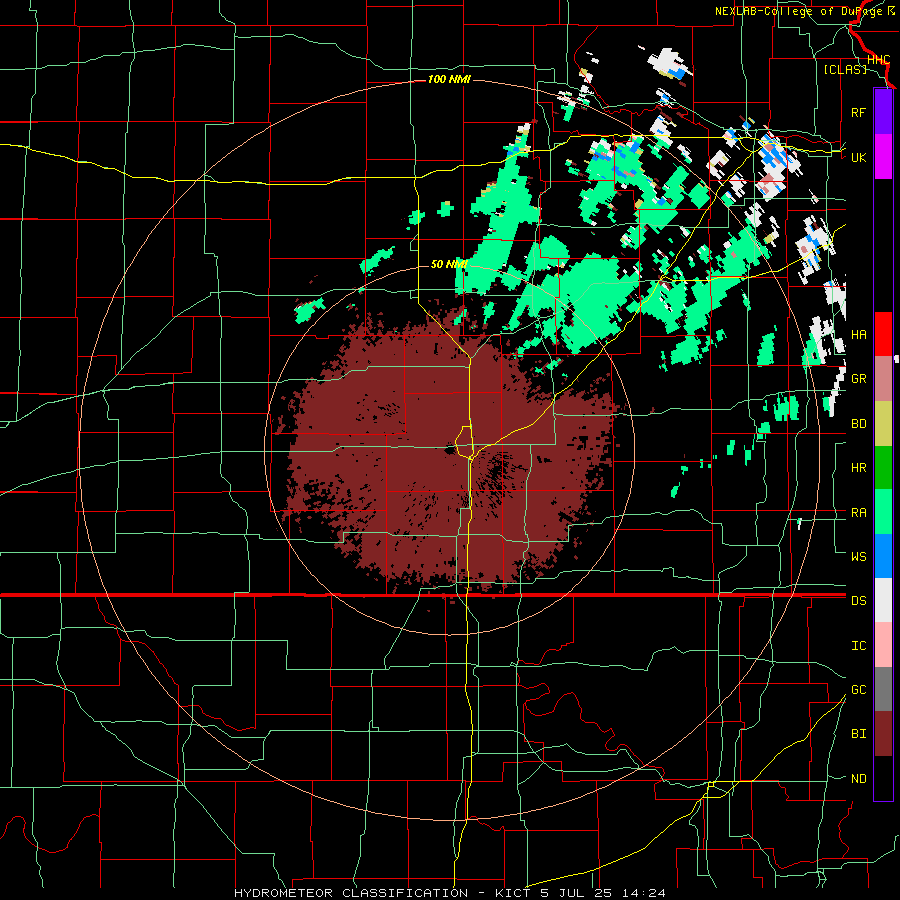Click the 100 NMI range ring label
The image size is (900, 900).
449,79
